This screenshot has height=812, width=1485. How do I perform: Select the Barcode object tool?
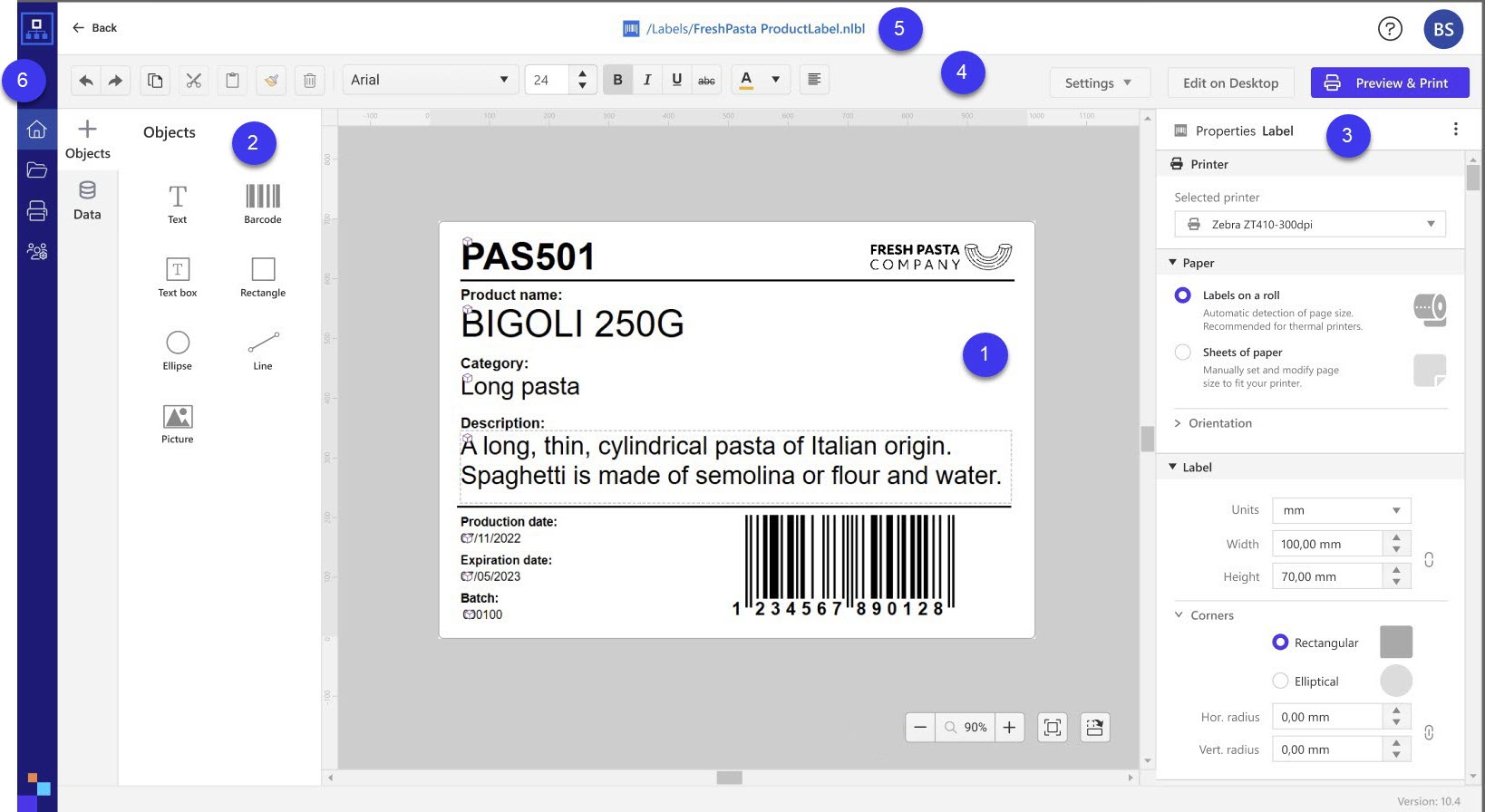point(263,204)
